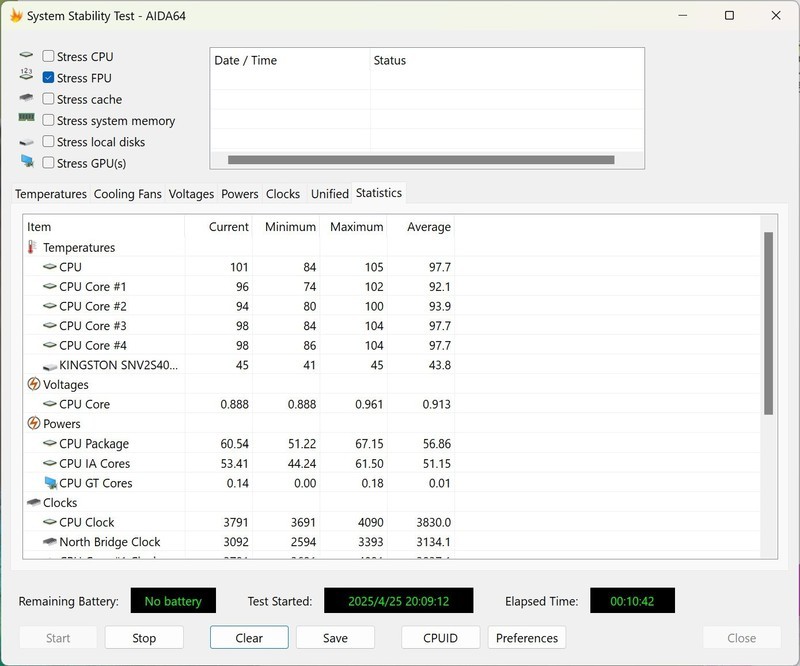Stop the running stability test

[144, 638]
